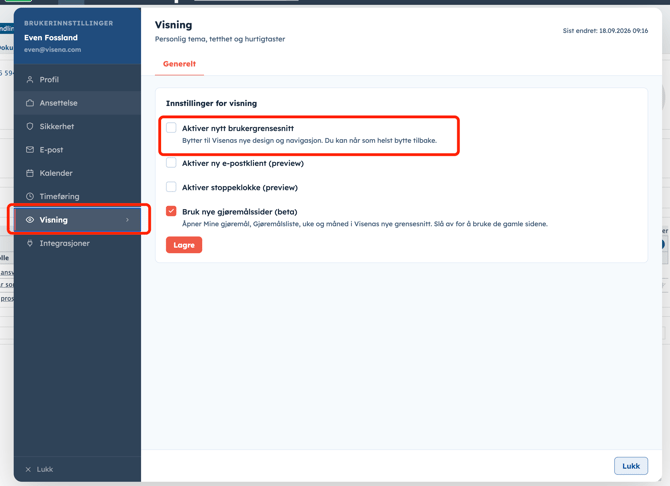Click the E-post envelope icon
Screen dimensions: 670x486
(29, 150)
